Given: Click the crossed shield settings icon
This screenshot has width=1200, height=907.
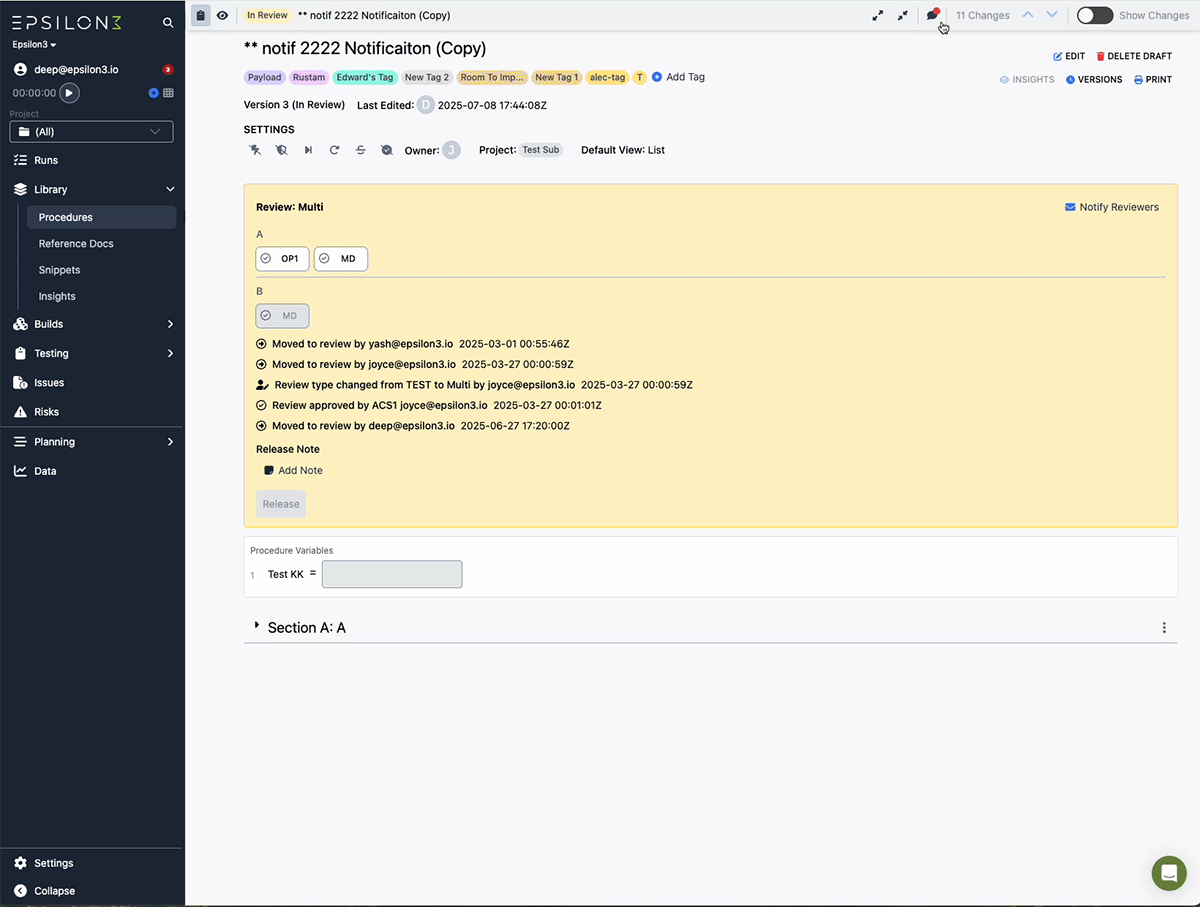Looking at the screenshot, I should point(281,150).
